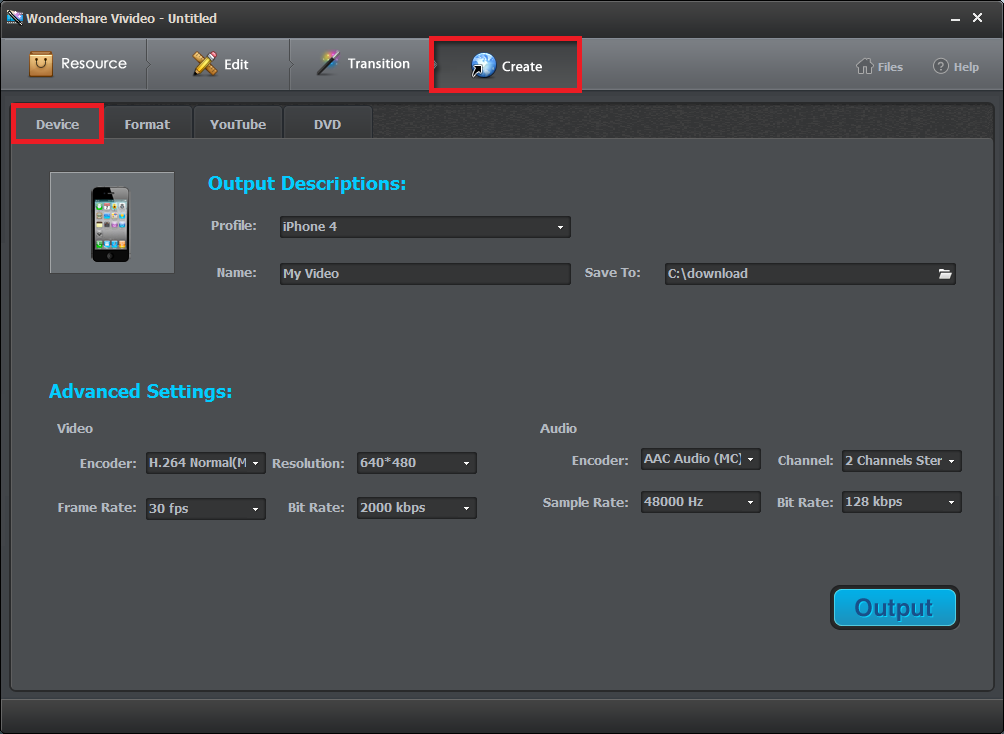Minimize the Vivideo window
This screenshot has height=734, width=1004.
click(955, 19)
